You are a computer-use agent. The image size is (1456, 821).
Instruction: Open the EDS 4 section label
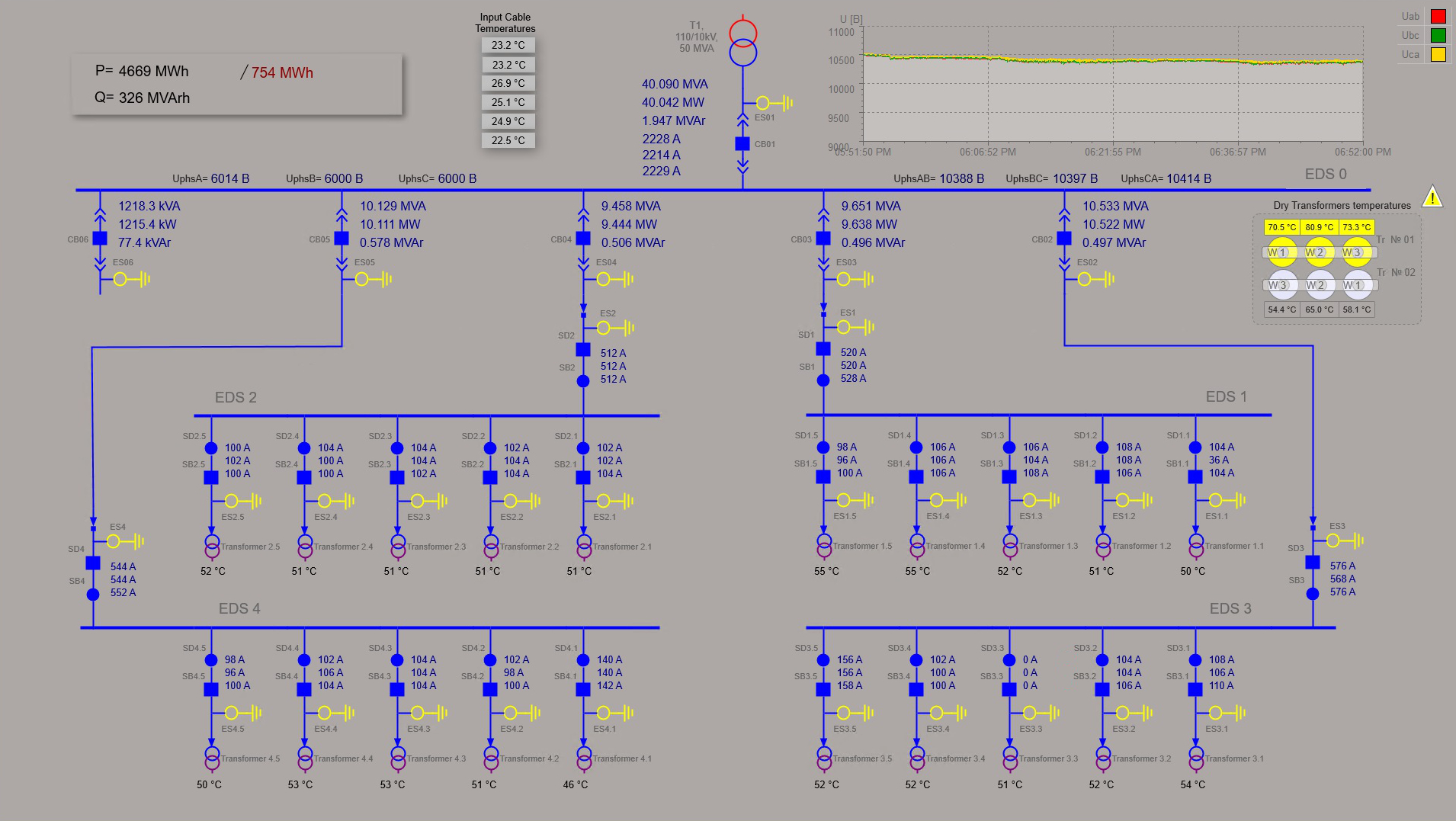click(239, 608)
